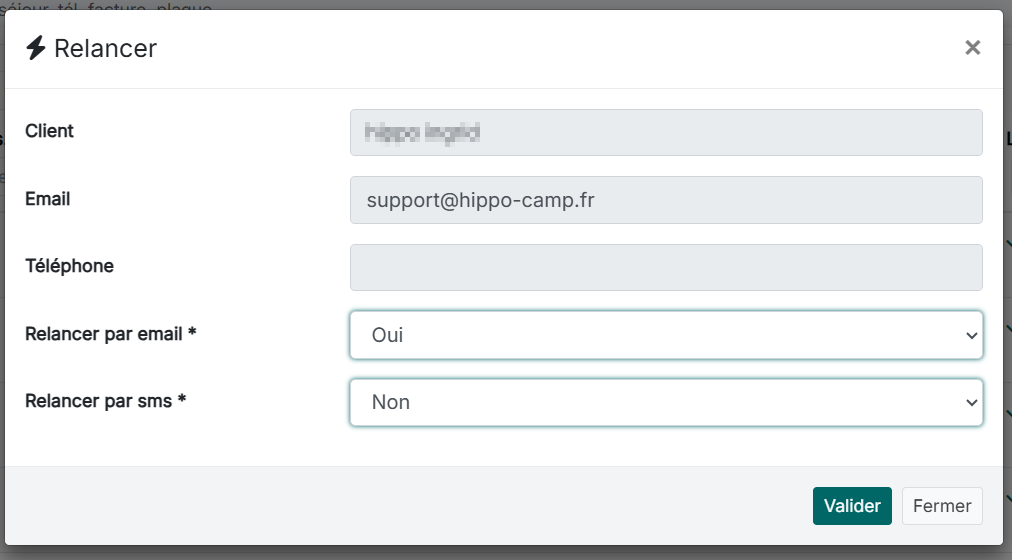The image size is (1012, 560).
Task: Close the Relancer dialog with the X
Action: 972,48
